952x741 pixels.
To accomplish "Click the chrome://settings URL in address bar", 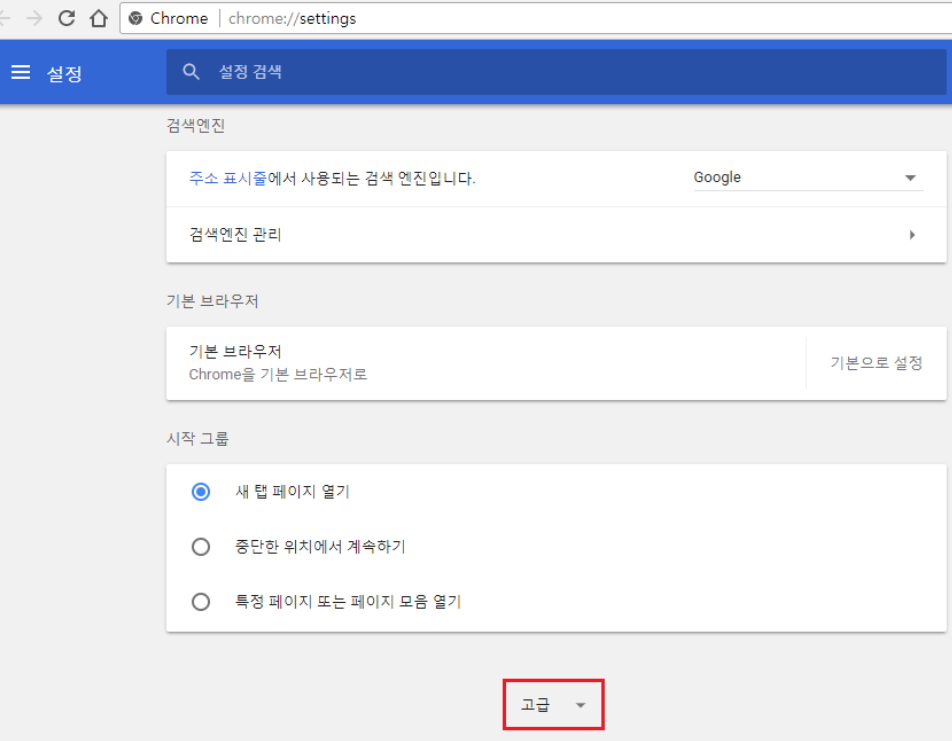I will [290, 17].
